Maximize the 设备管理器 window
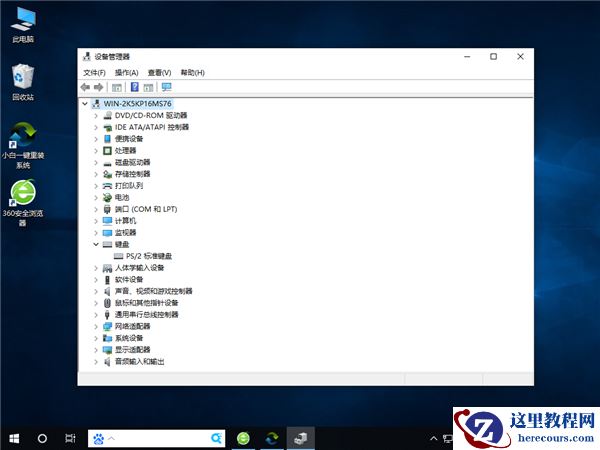Screen dimensions: 600x450 click(494, 57)
